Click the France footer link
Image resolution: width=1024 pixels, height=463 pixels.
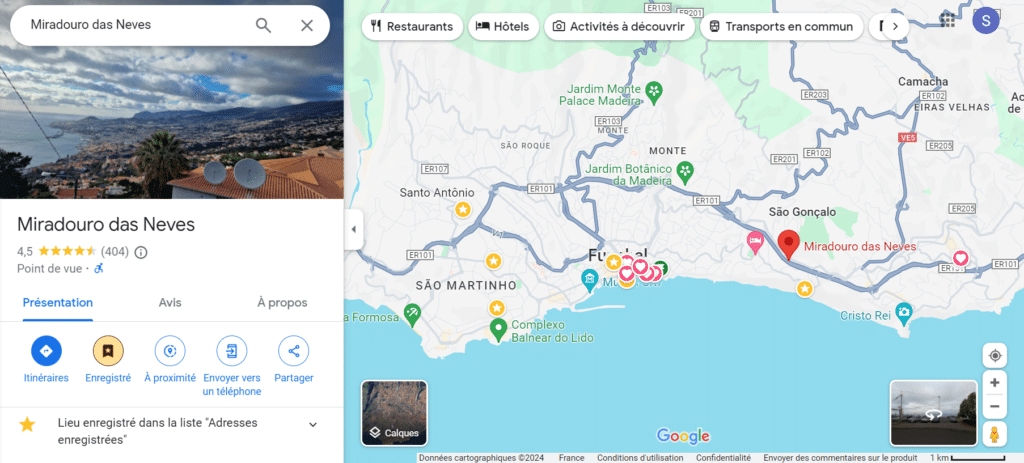pyautogui.click(x=571, y=458)
